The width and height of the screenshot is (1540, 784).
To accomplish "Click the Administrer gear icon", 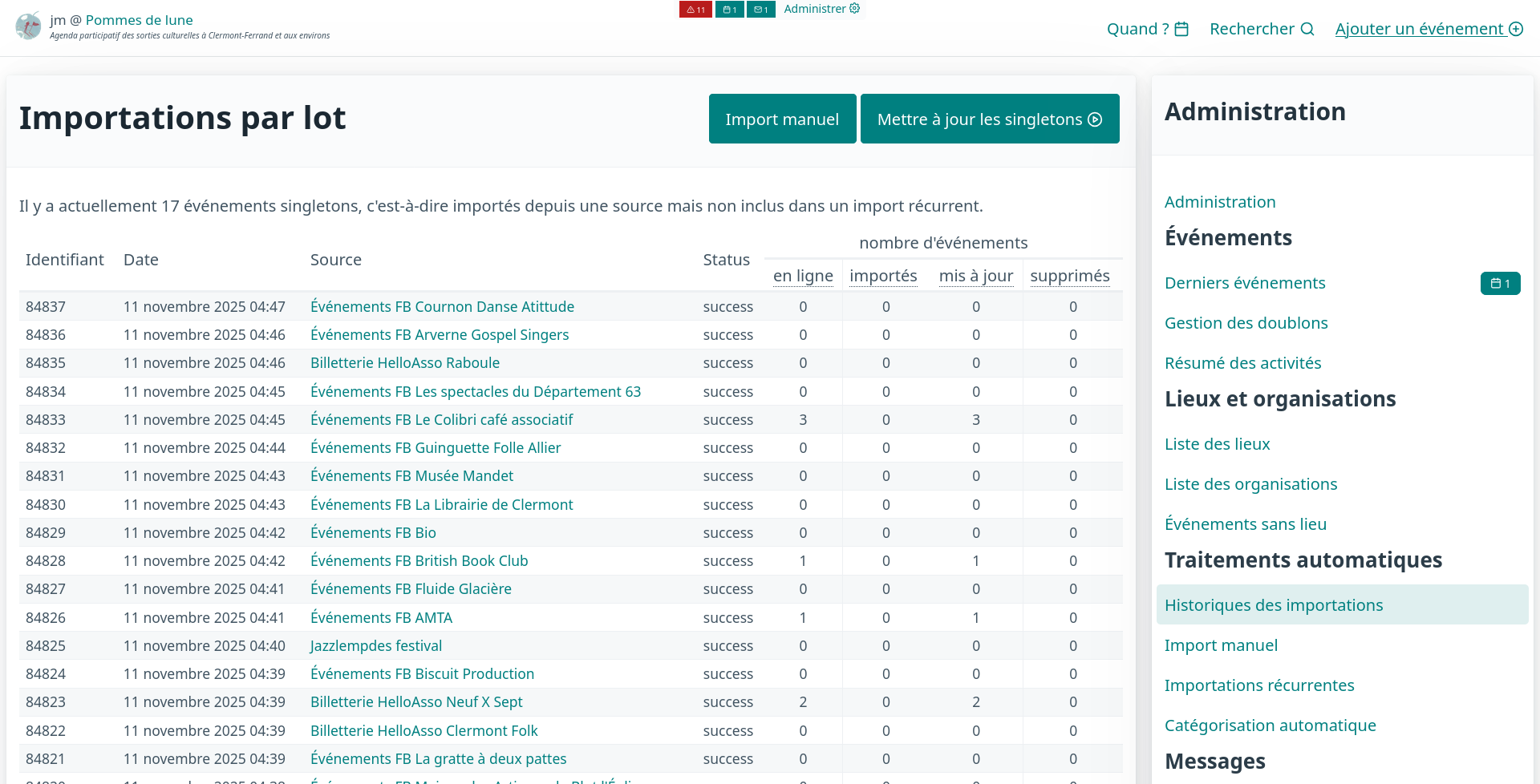I will point(855,9).
